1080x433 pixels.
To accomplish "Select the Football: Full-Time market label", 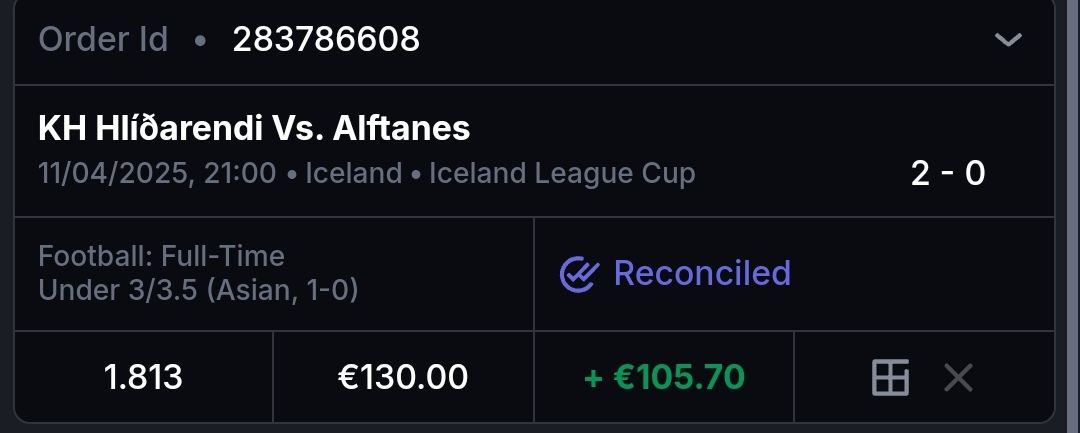I will [161, 256].
